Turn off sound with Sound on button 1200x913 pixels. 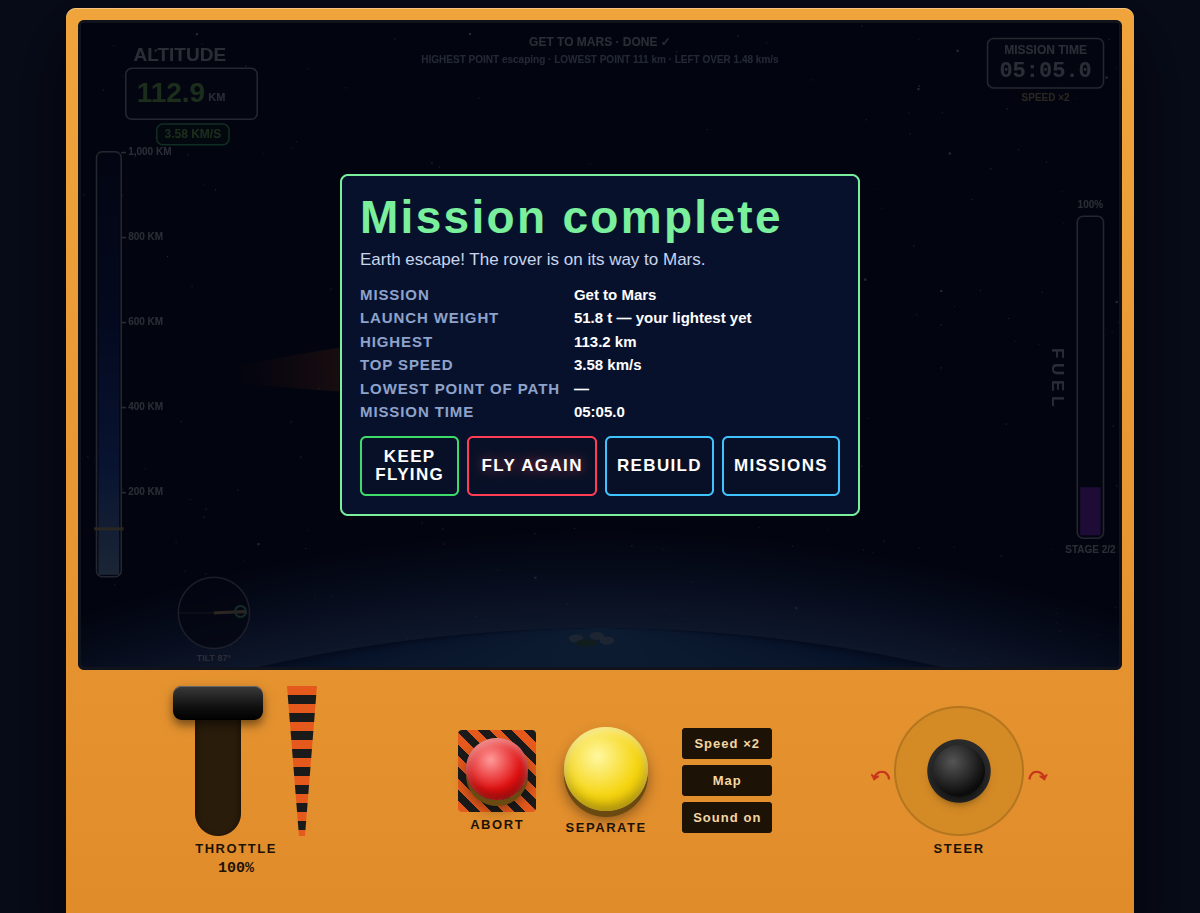pos(727,817)
